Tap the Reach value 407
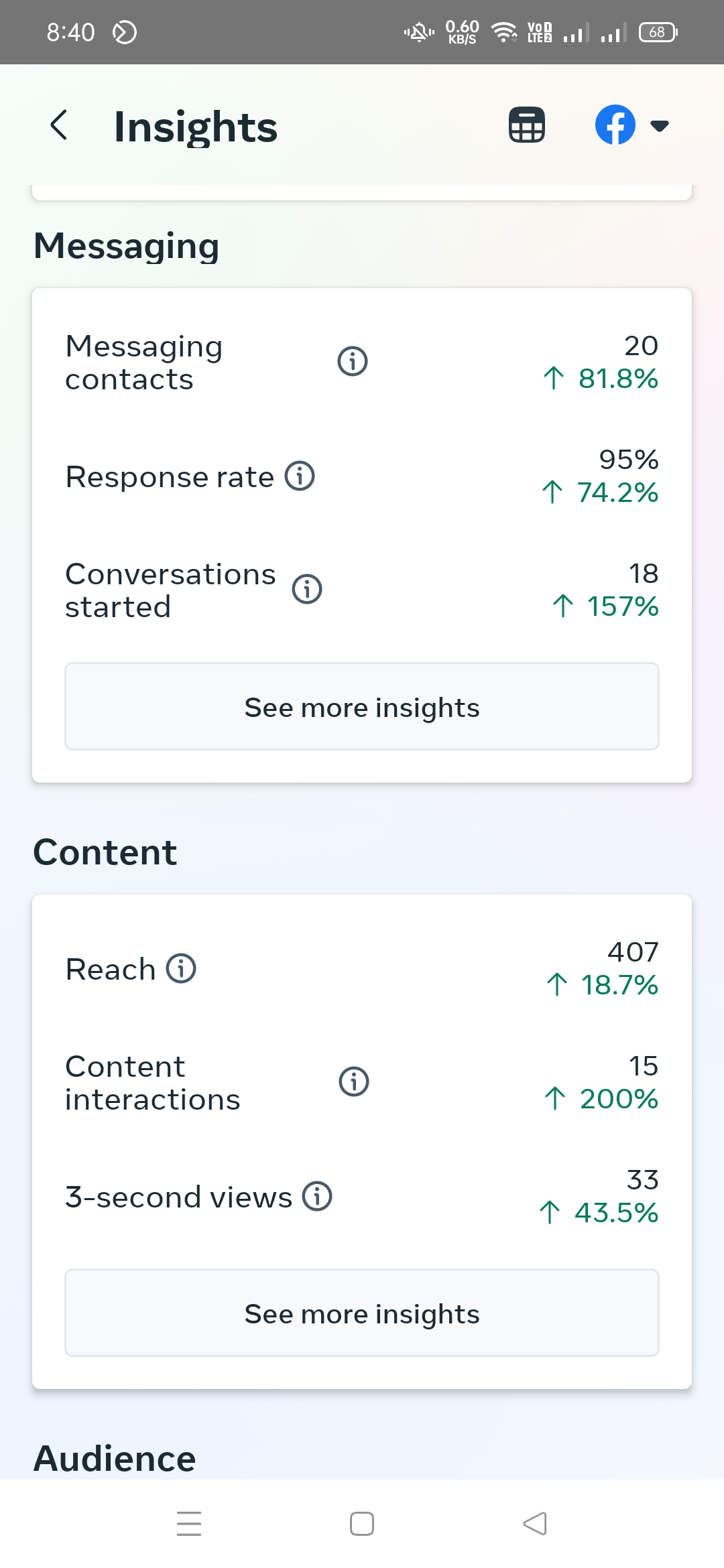 click(633, 952)
